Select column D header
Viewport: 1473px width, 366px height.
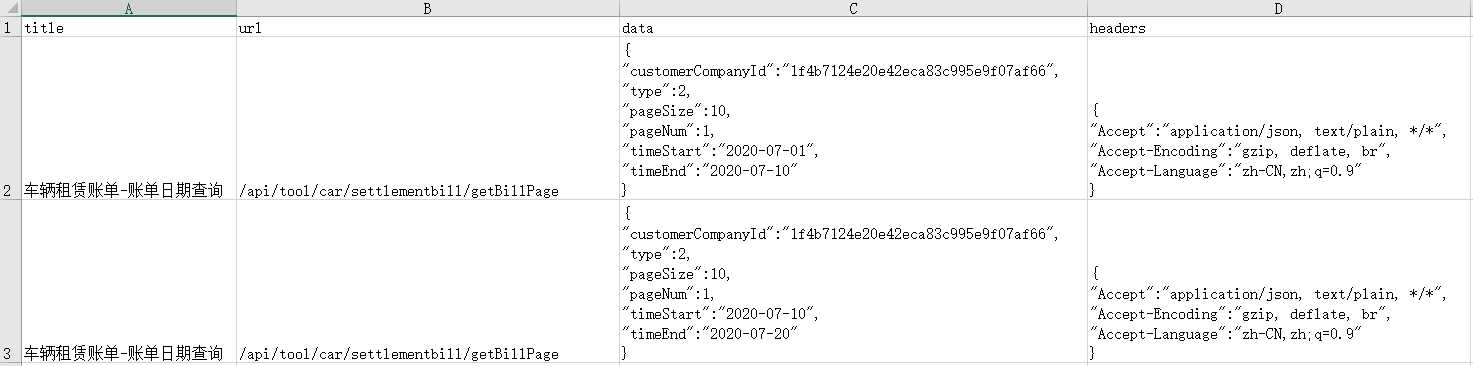click(1280, 9)
